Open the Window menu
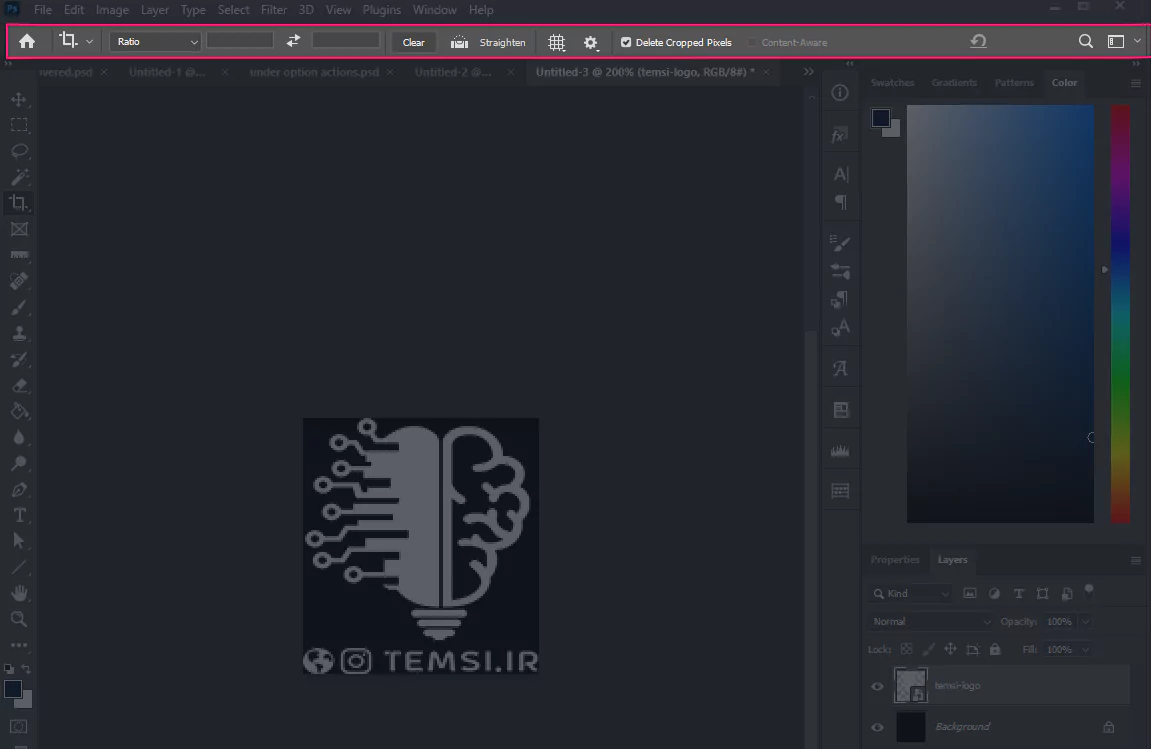1151x749 pixels. coord(435,10)
